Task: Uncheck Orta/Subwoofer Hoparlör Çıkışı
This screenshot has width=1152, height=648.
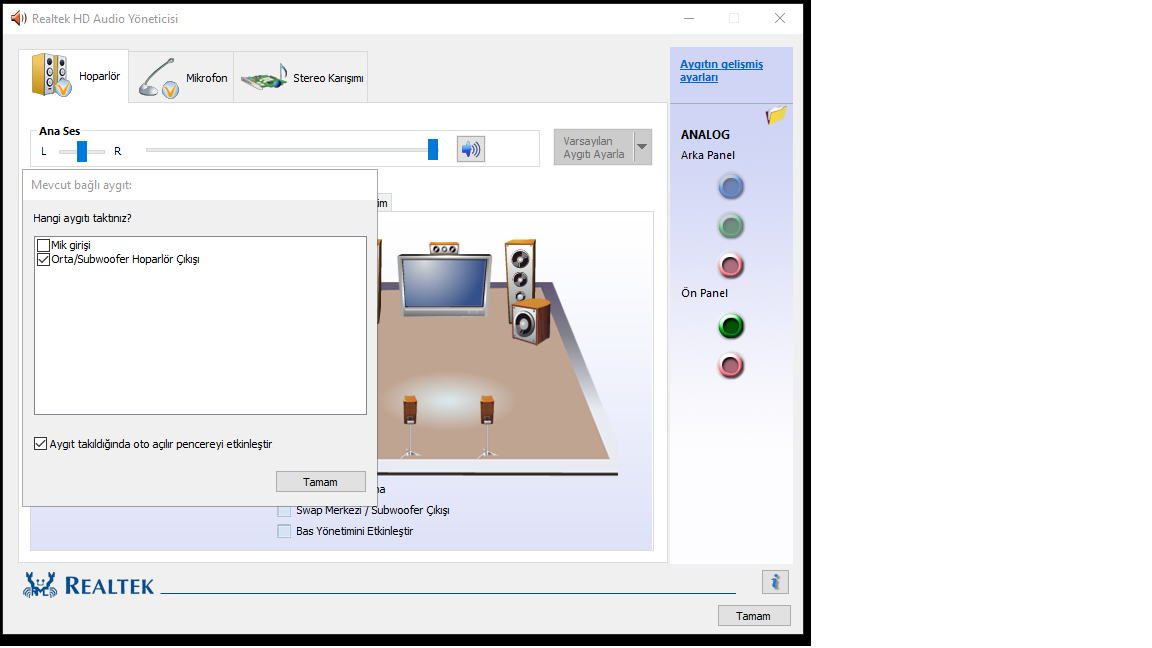Action: coord(43,259)
